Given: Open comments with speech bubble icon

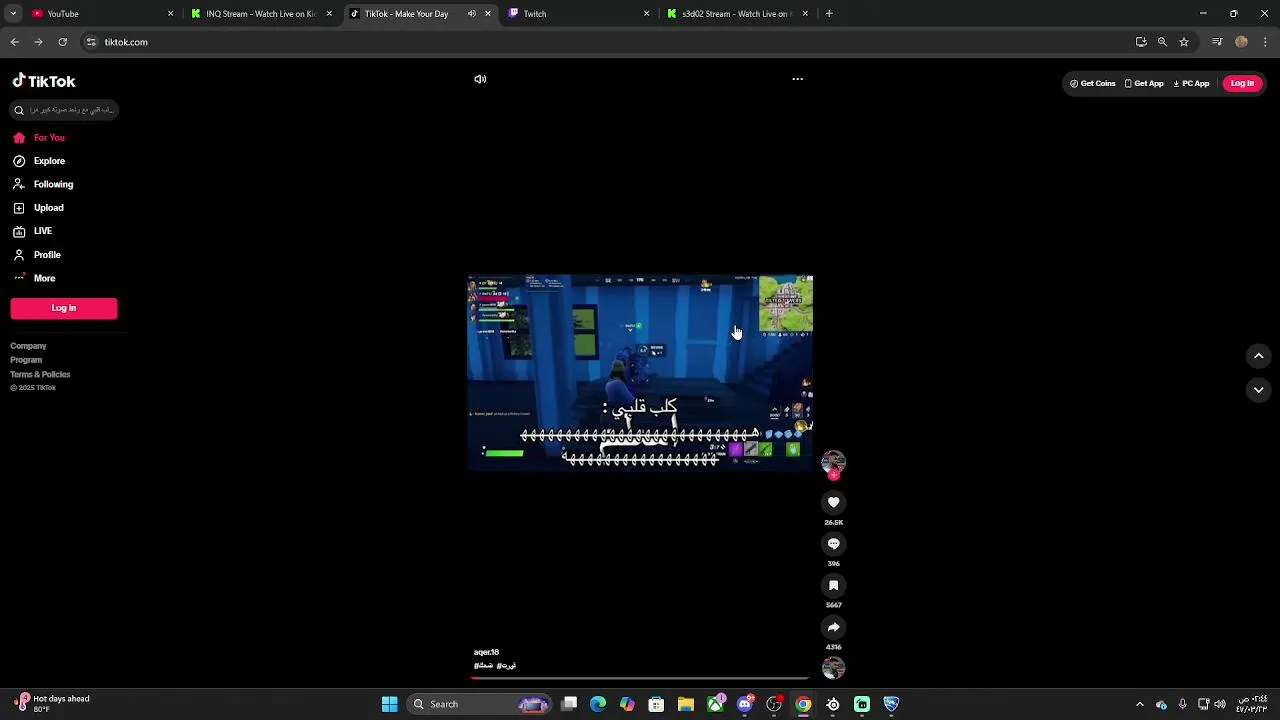Looking at the screenshot, I should pyautogui.click(x=833, y=544).
